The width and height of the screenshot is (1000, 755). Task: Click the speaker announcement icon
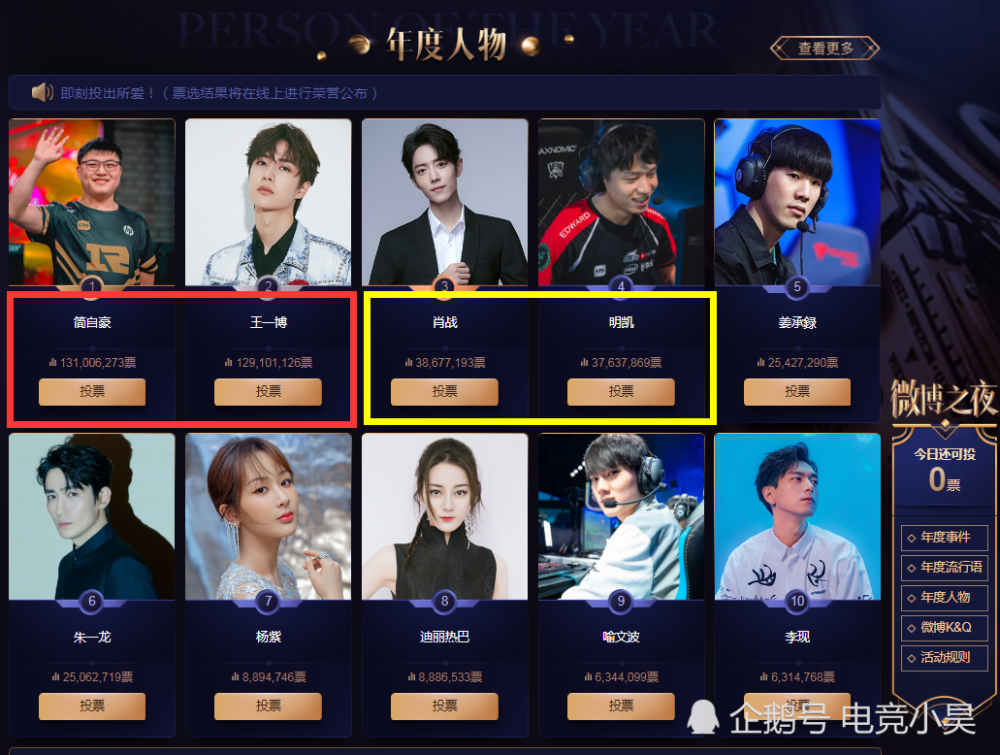(x=42, y=92)
